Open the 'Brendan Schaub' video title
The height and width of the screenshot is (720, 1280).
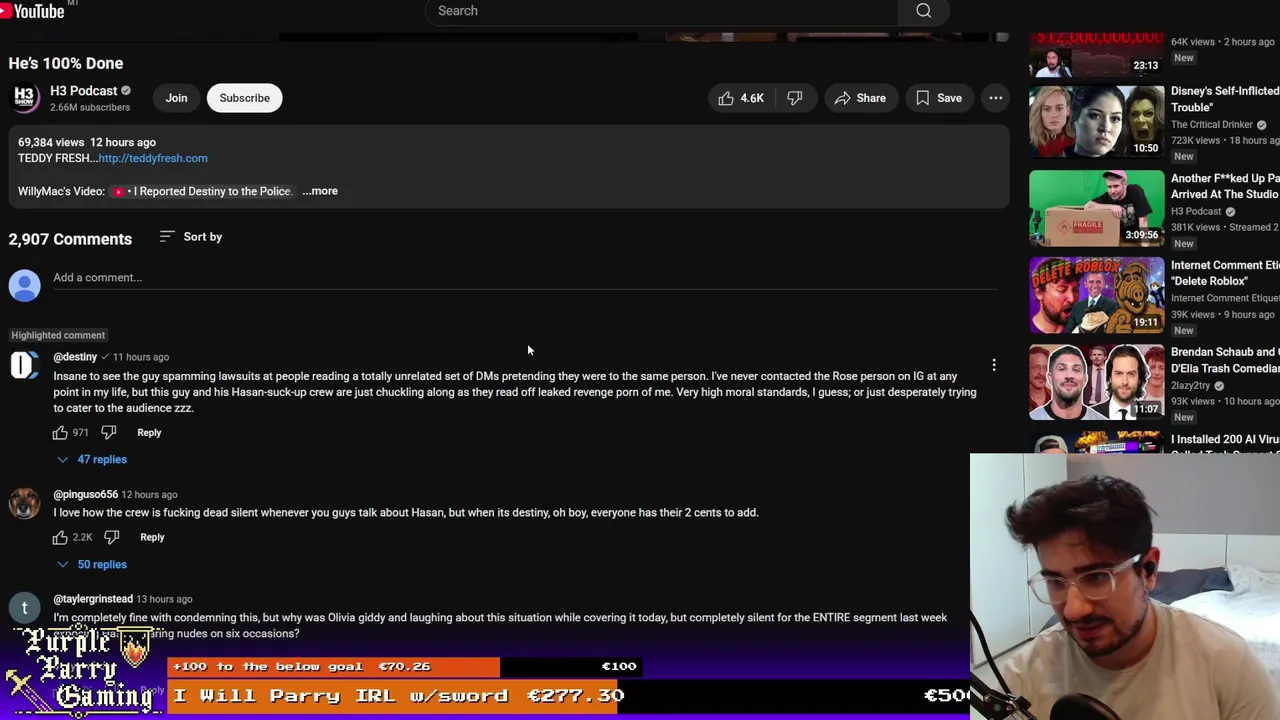click(1224, 360)
